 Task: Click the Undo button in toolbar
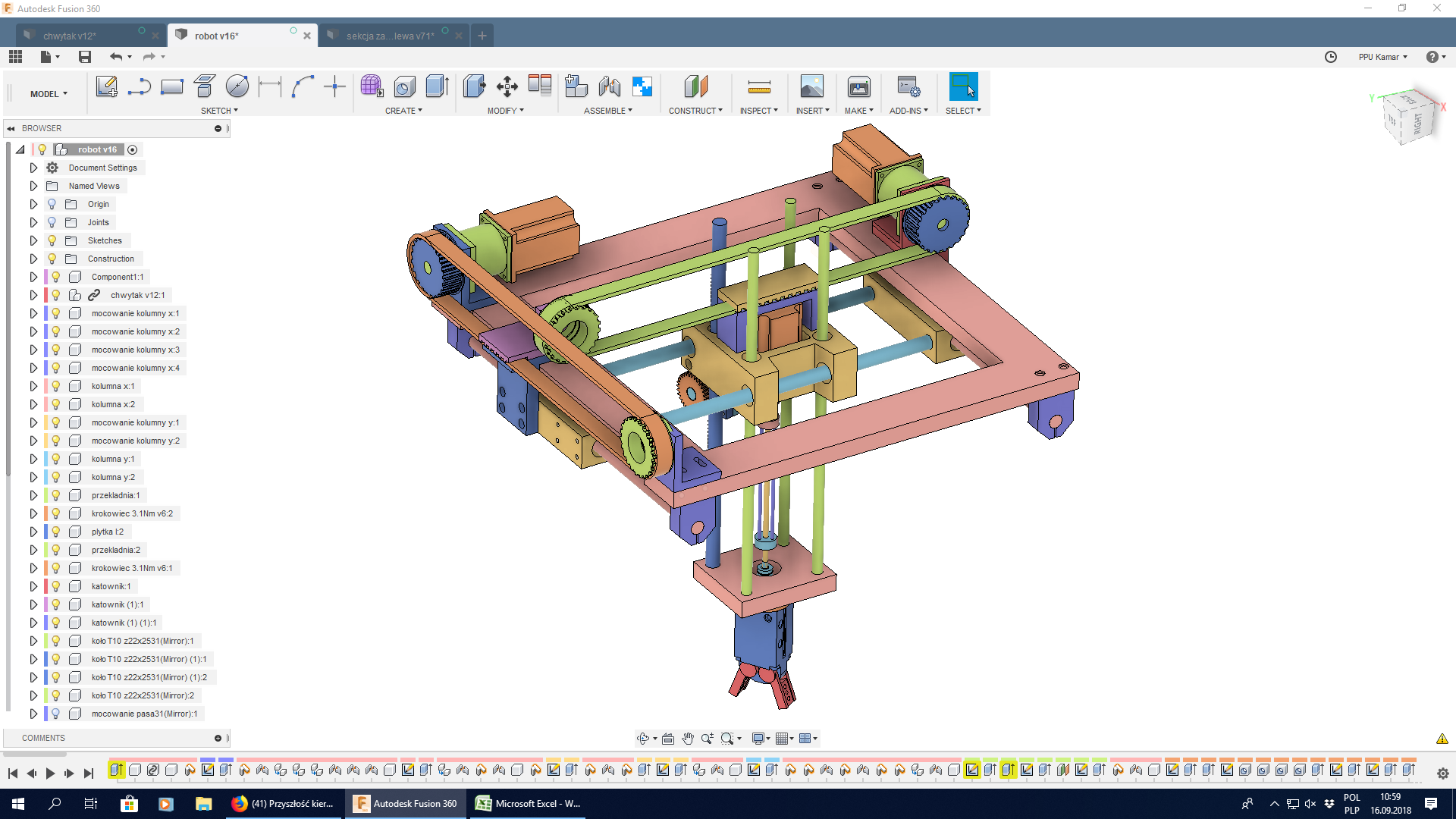point(117,57)
